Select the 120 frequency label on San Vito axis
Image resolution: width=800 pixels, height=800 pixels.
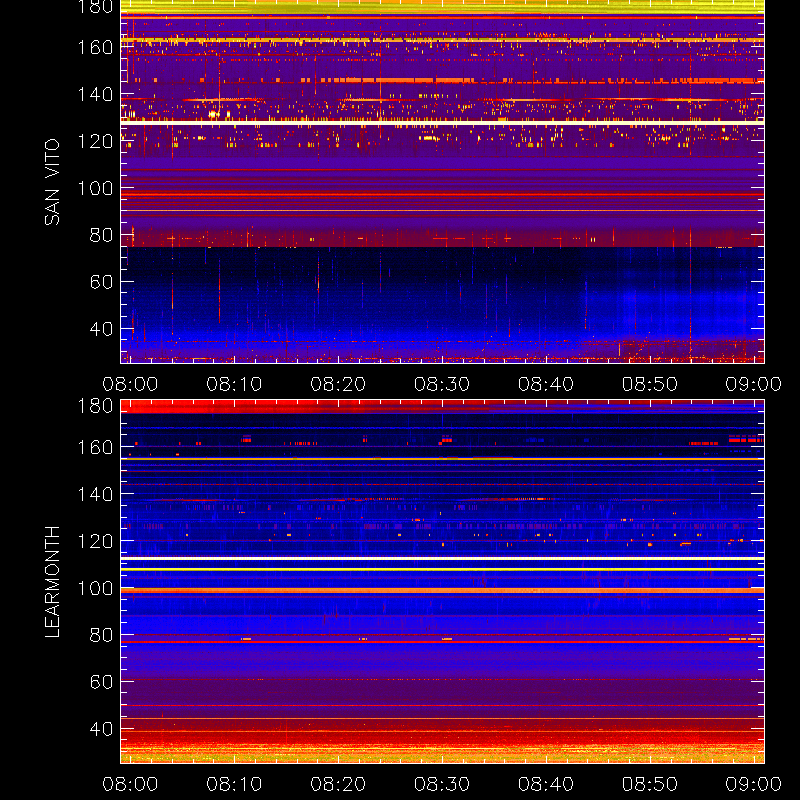click(x=95, y=141)
